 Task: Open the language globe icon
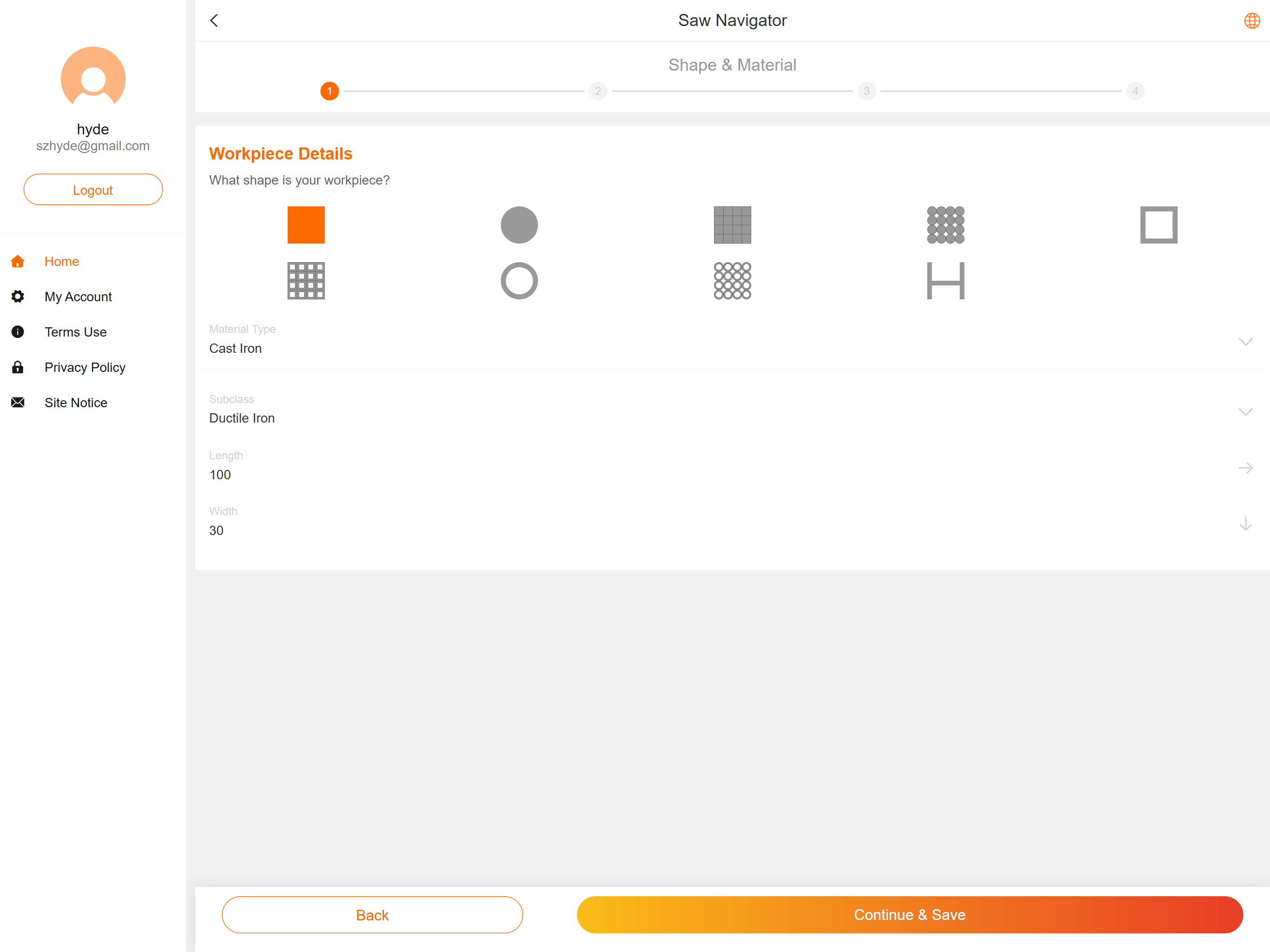pos(1251,20)
